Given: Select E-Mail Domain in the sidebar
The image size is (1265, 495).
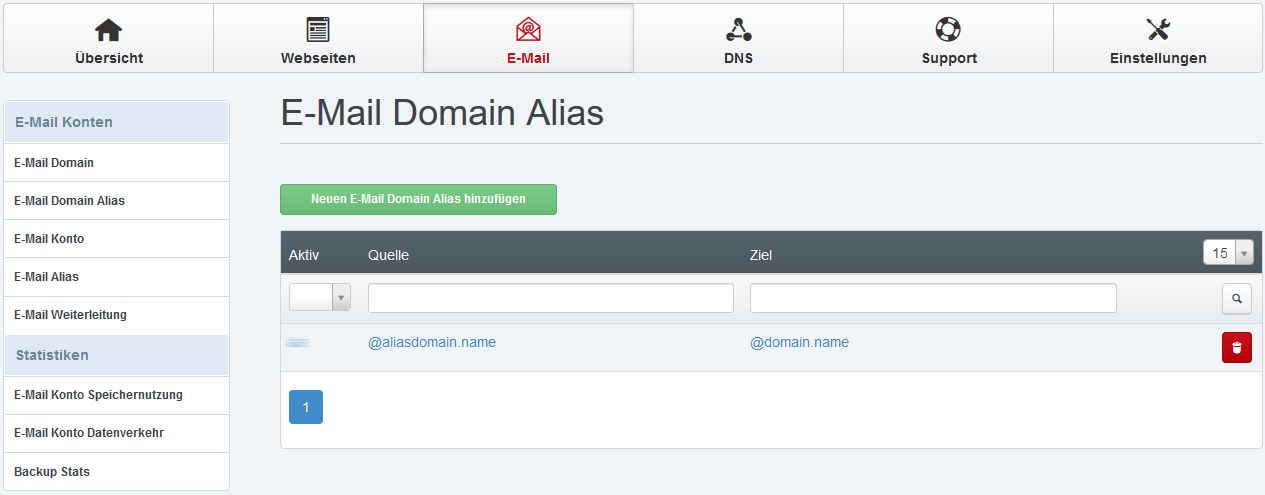Looking at the screenshot, I should point(54,163).
